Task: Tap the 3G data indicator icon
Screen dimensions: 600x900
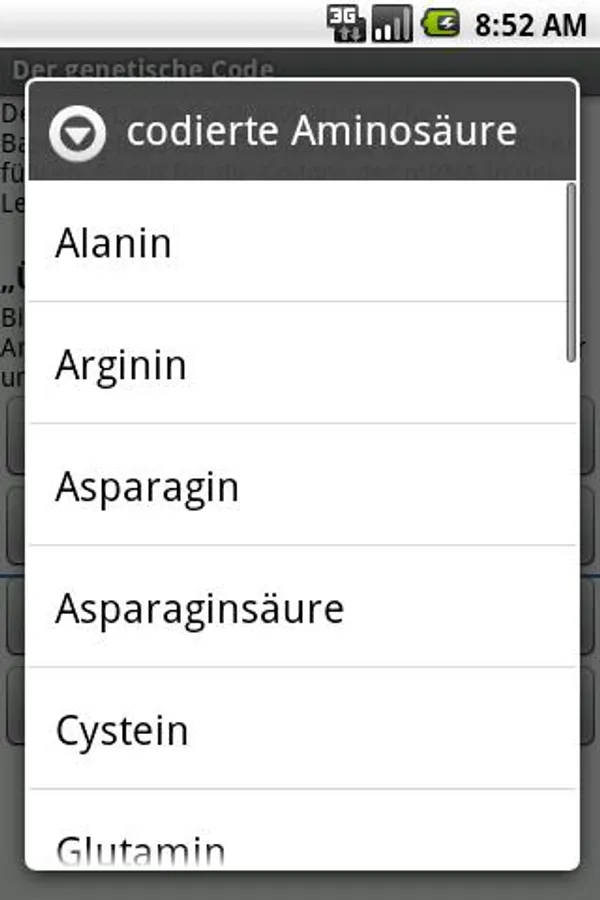Action: (x=346, y=23)
